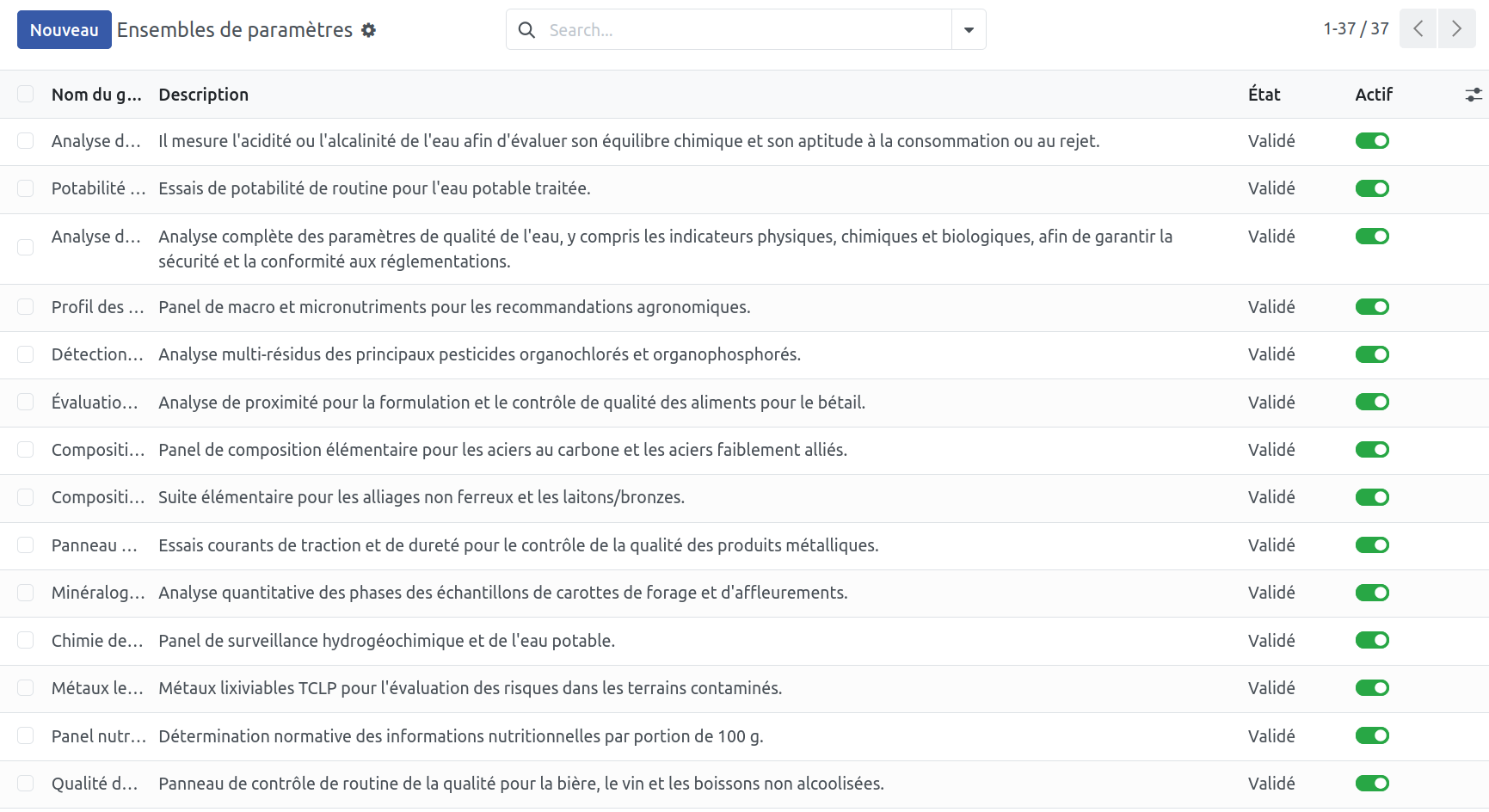Disable Actif for the Panel nutr… row

click(1372, 735)
